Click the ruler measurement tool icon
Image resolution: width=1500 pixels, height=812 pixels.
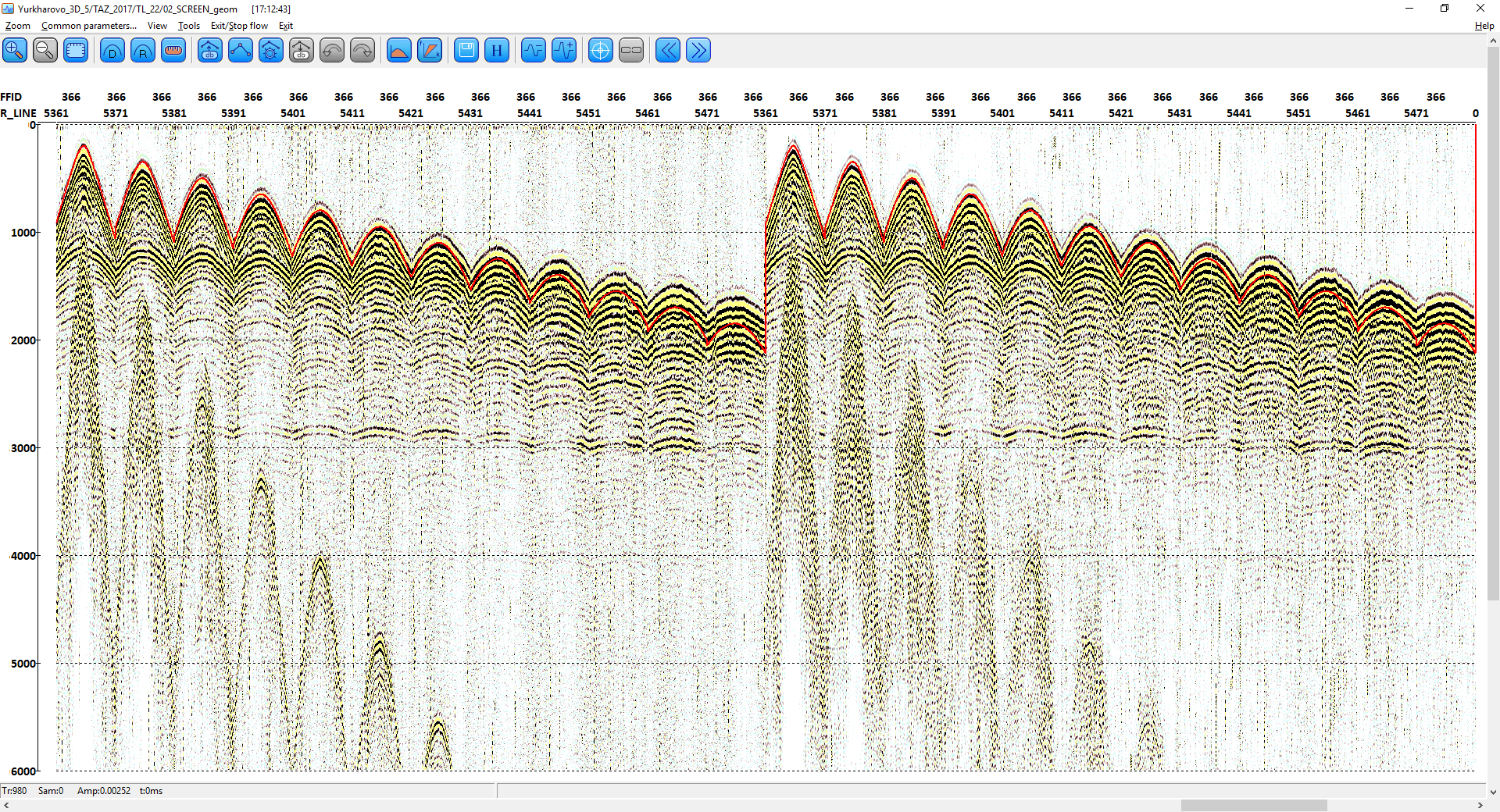(x=173, y=51)
